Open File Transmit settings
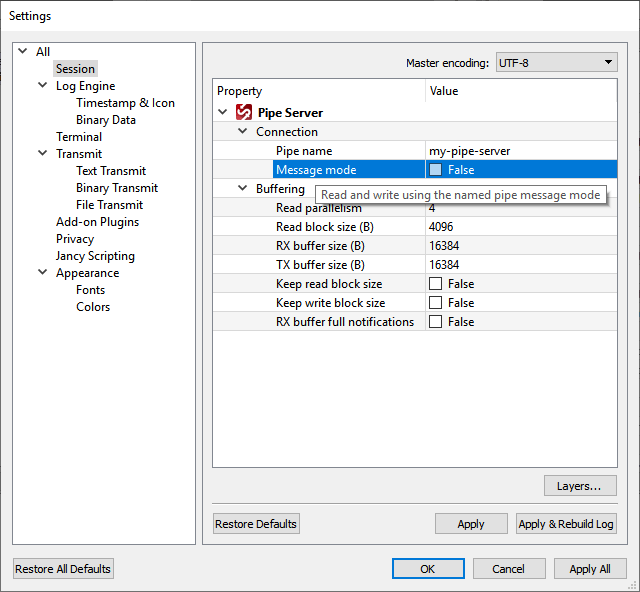This screenshot has height=592, width=640. (x=109, y=205)
